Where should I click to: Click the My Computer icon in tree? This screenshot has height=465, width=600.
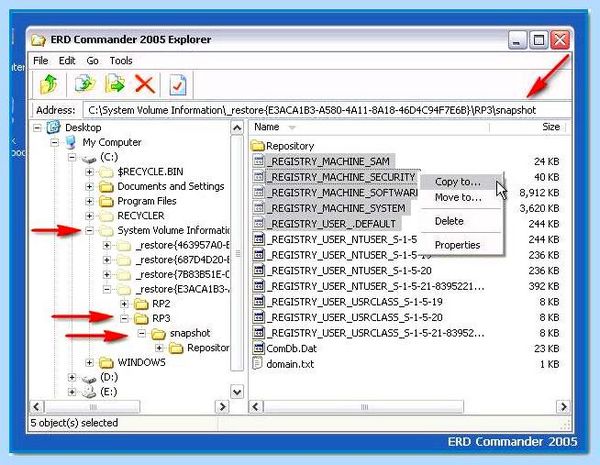pyautogui.click(x=70, y=142)
